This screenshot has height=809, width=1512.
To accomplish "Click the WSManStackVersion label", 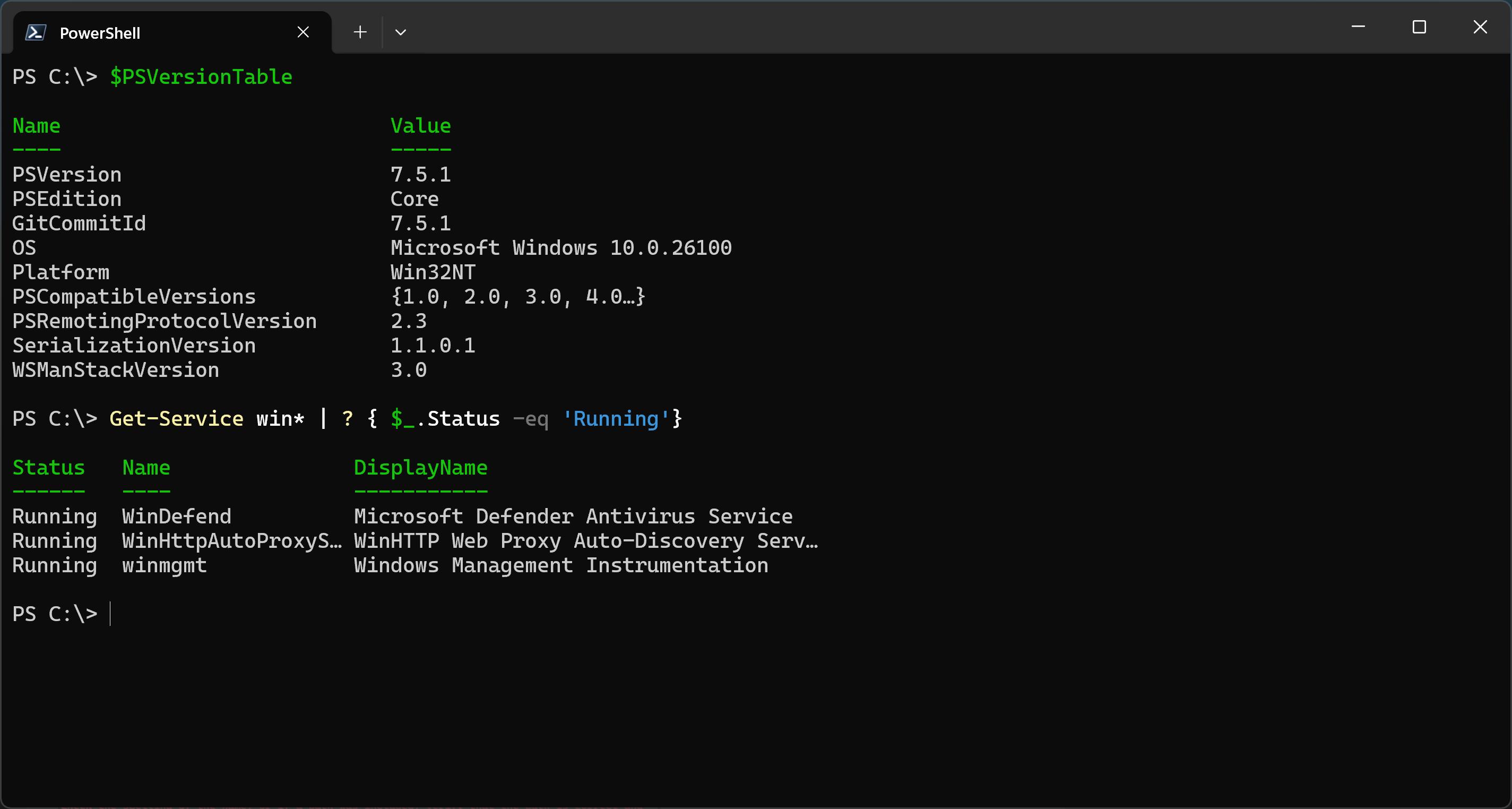I will (116, 370).
